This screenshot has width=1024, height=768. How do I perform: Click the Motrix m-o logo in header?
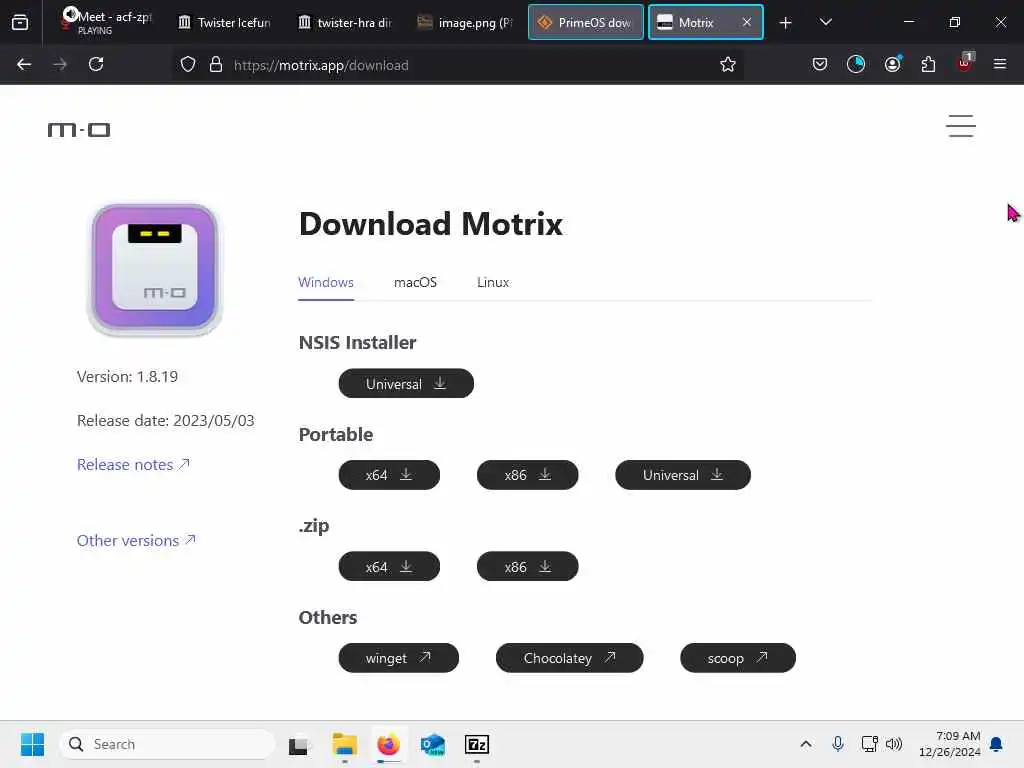(79, 130)
